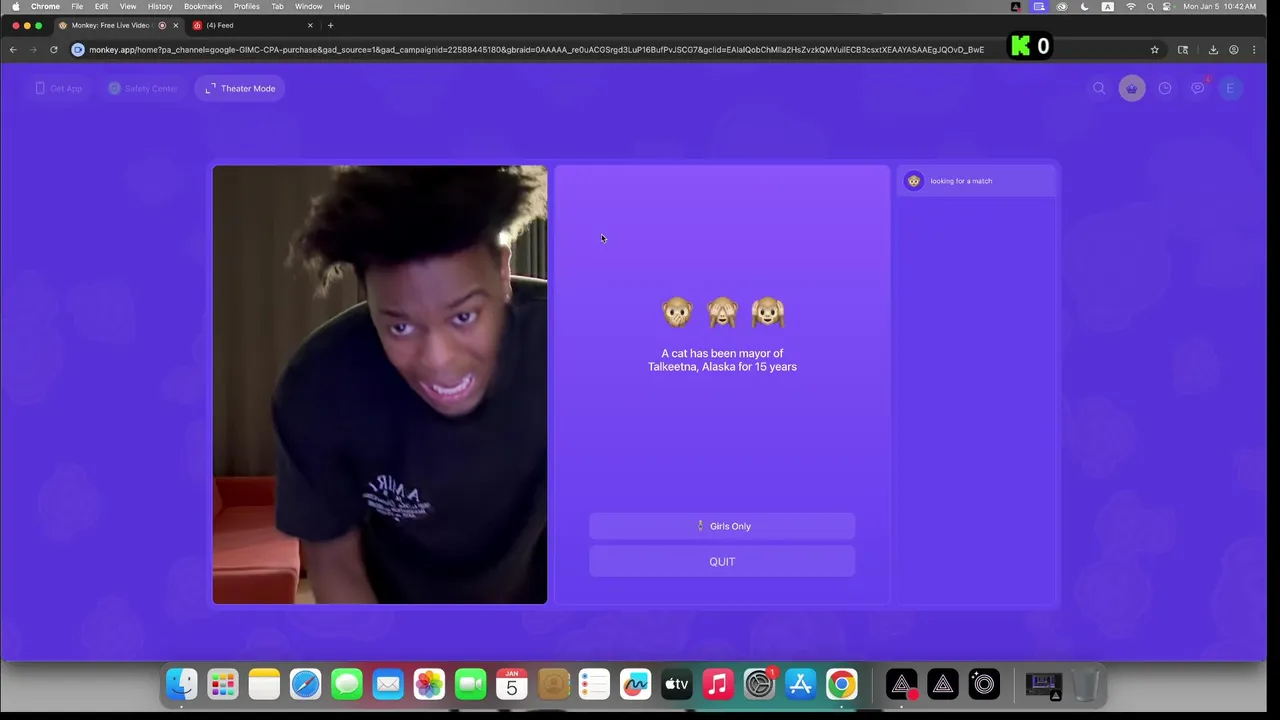
Task: Open messages icon with notification badge
Action: click(1198, 88)
